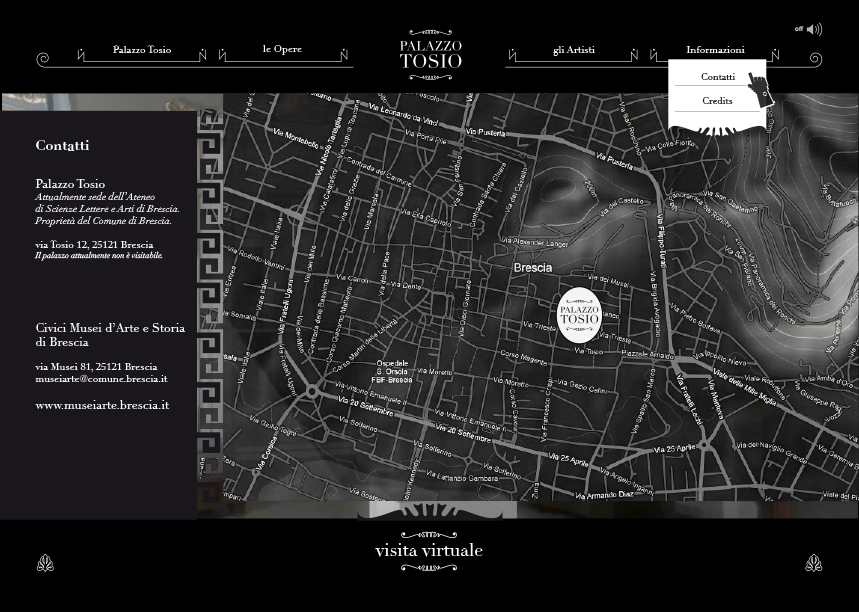This screenshot has width=859, height=612.
Task: Click the Via Leonardo da Vinci label
Action: point(403,115)
